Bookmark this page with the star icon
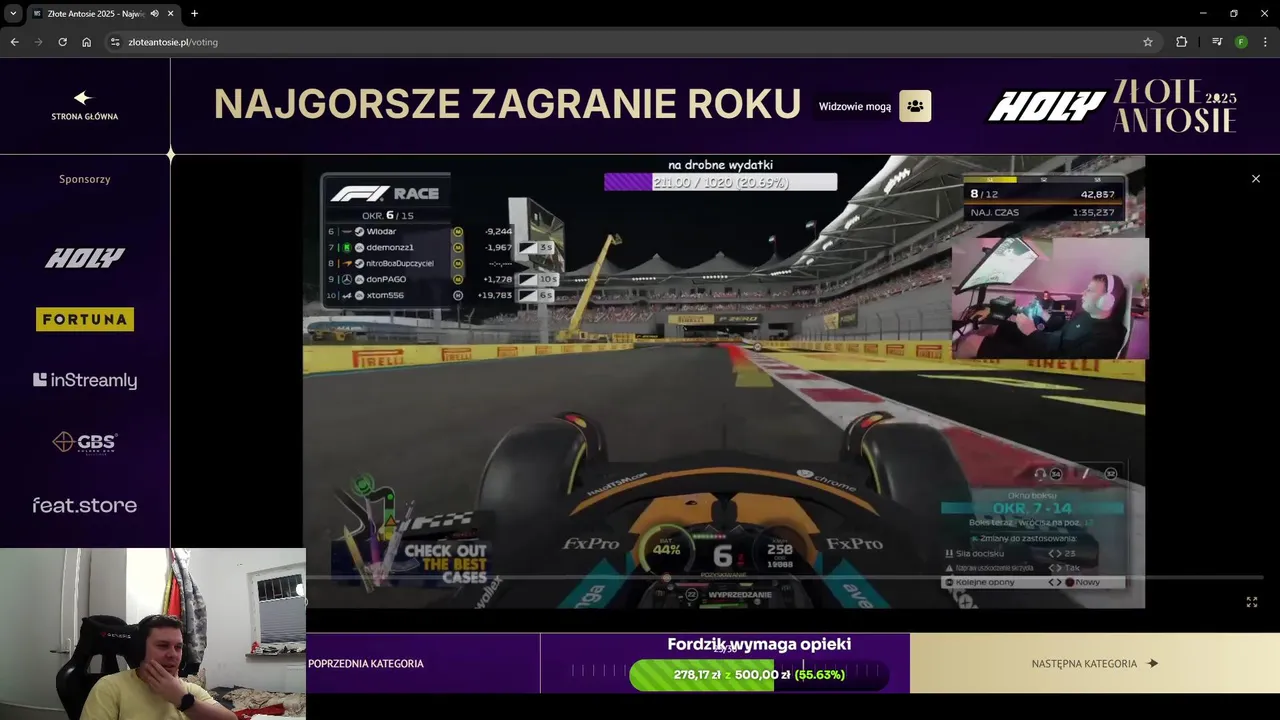 pos(1148,42)
